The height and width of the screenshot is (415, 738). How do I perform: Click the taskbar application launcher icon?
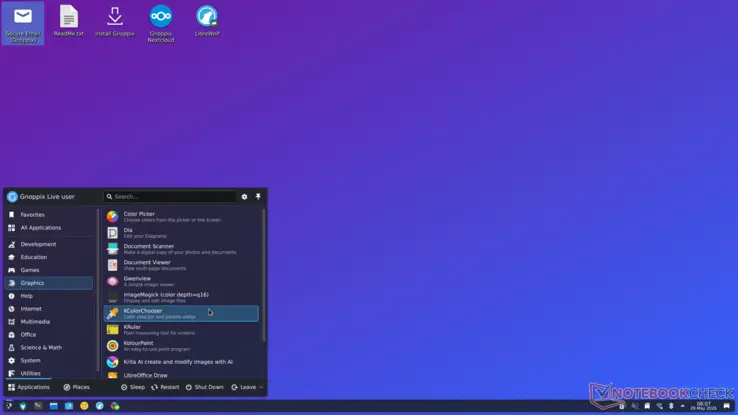pyautogui.click(x=8, y=406)
